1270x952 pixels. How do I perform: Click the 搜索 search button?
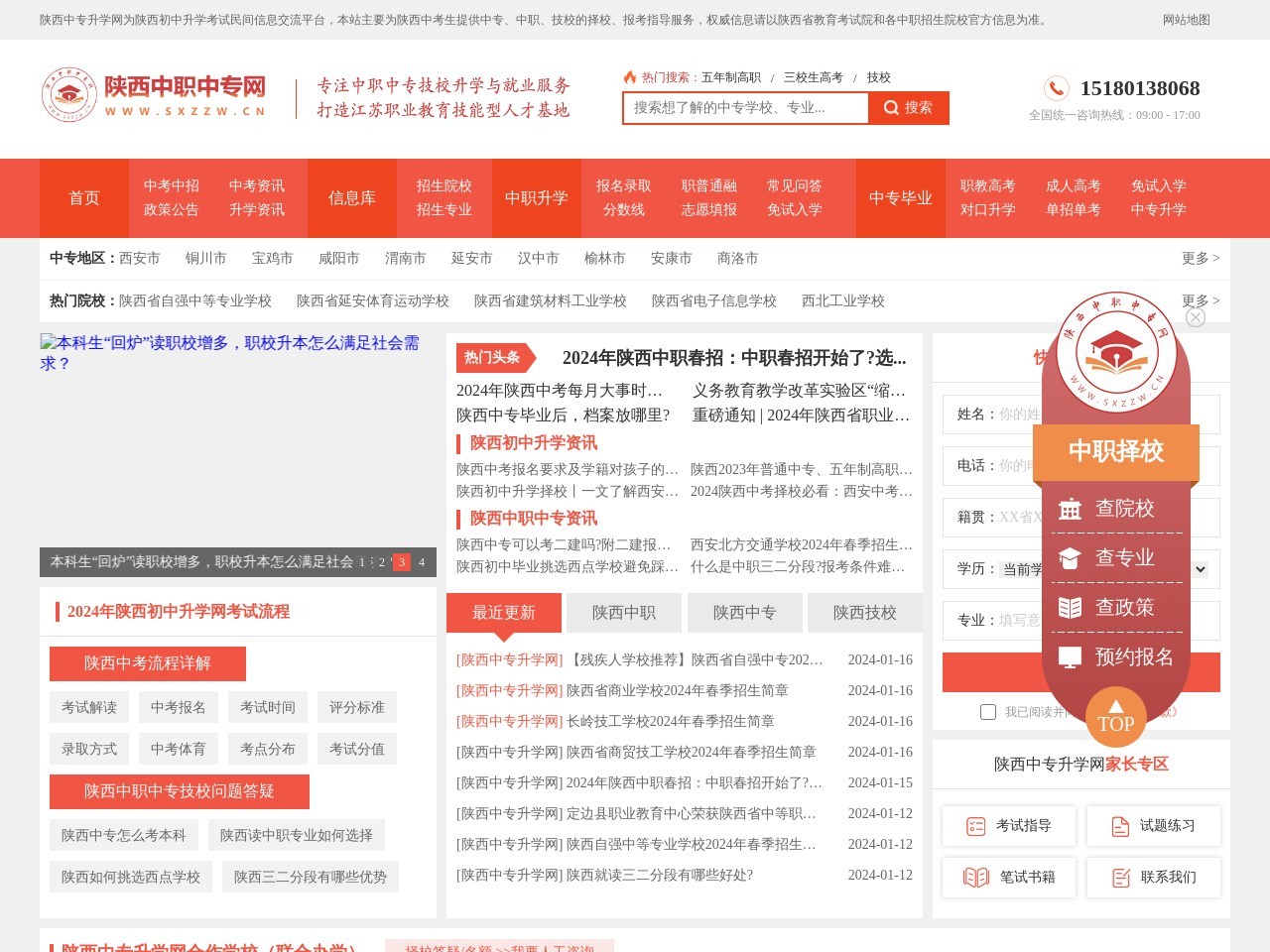909,108
